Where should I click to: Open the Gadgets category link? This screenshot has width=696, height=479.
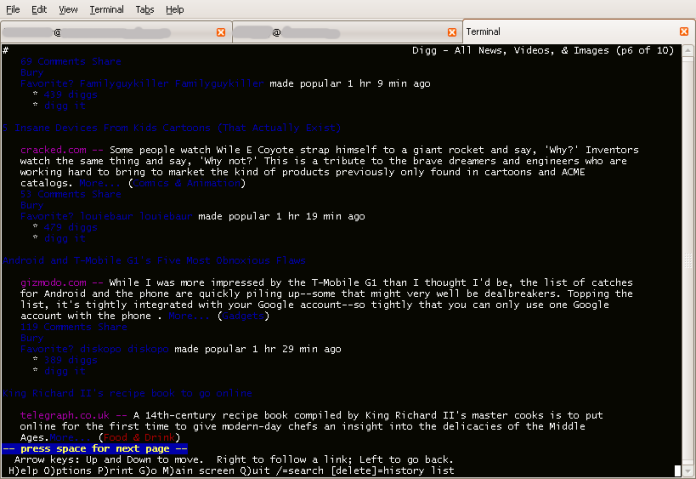point(243,316)
